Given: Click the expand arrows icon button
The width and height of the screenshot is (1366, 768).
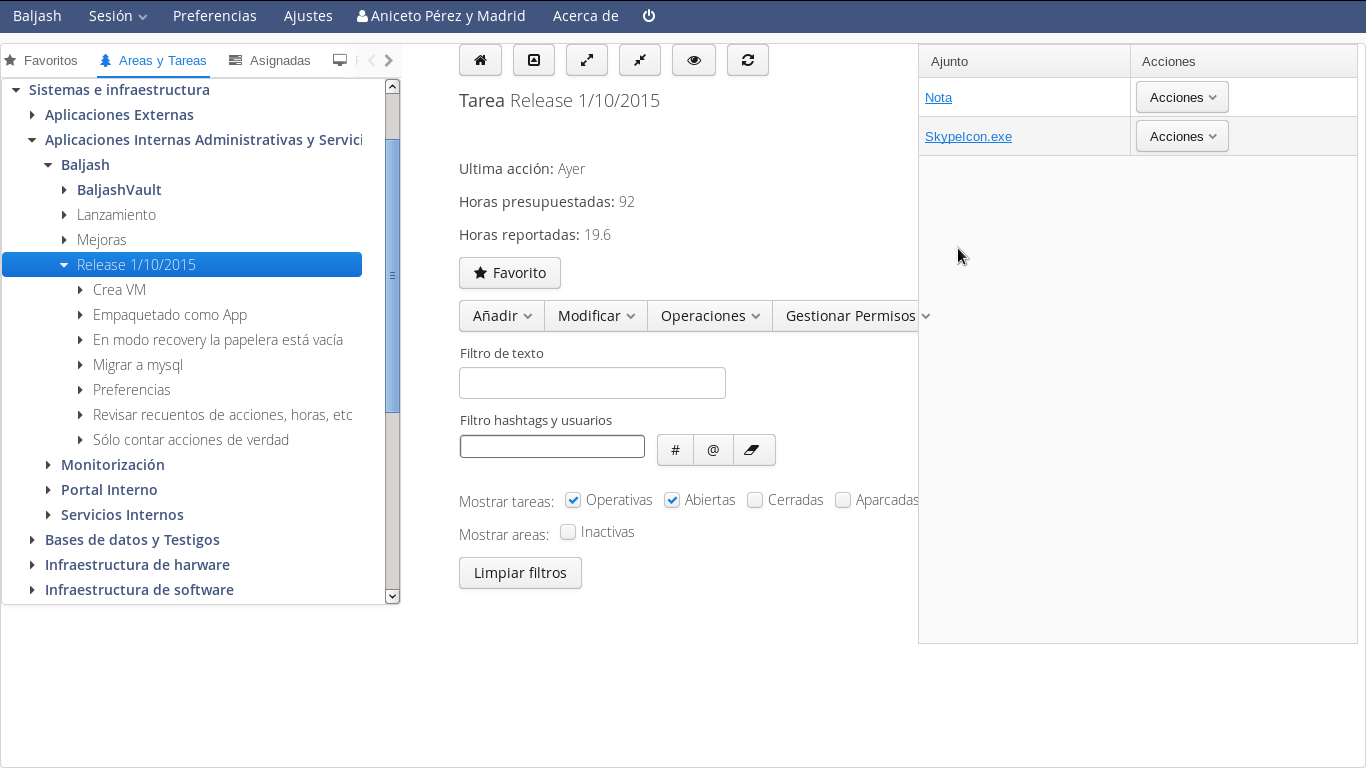Looking at the screenshot, I should coord(587,60).
